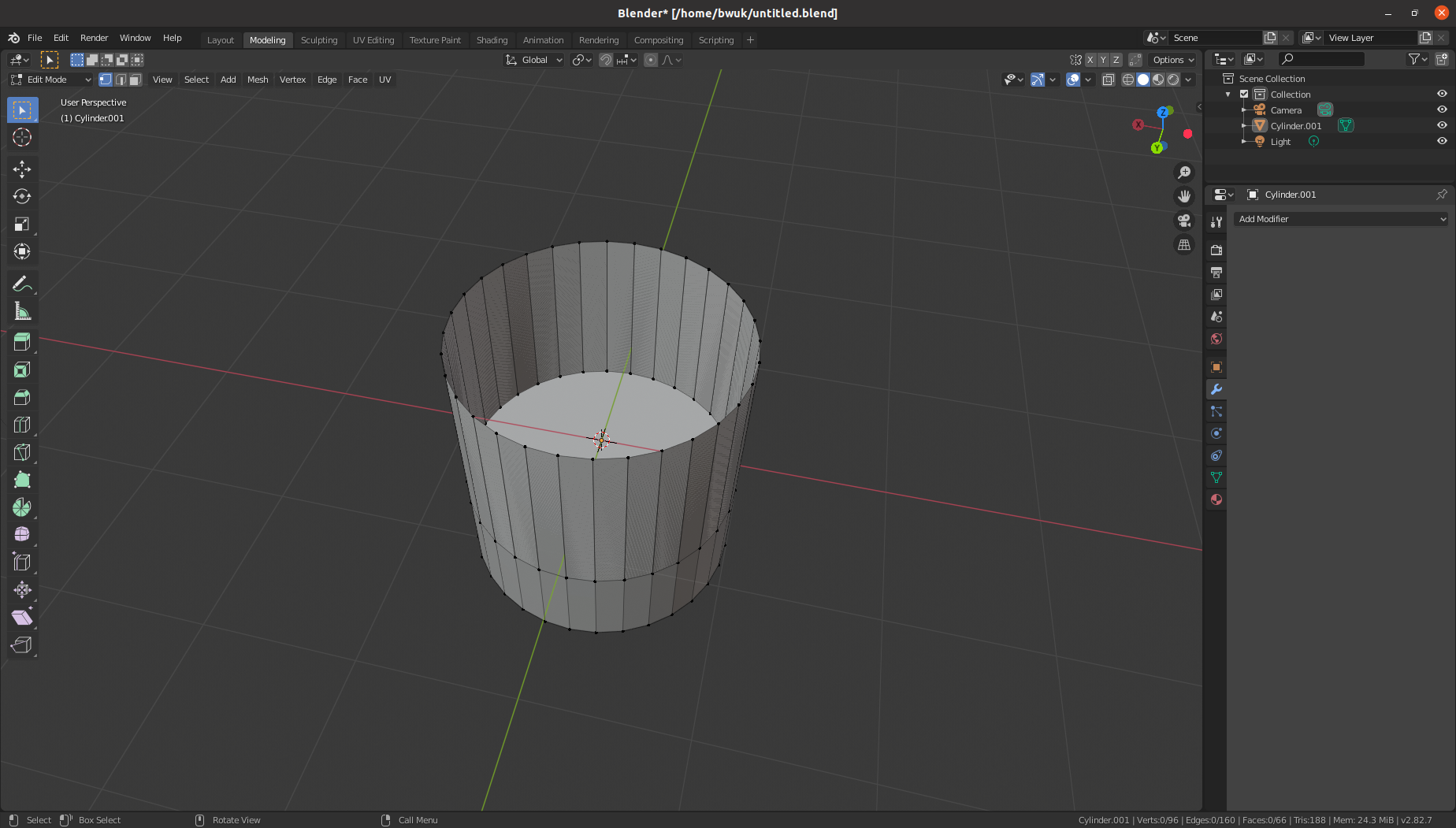This screenshot has height=828, width=1456.
Task: Select the Scale tool
Action: click(x=22, y=224)
